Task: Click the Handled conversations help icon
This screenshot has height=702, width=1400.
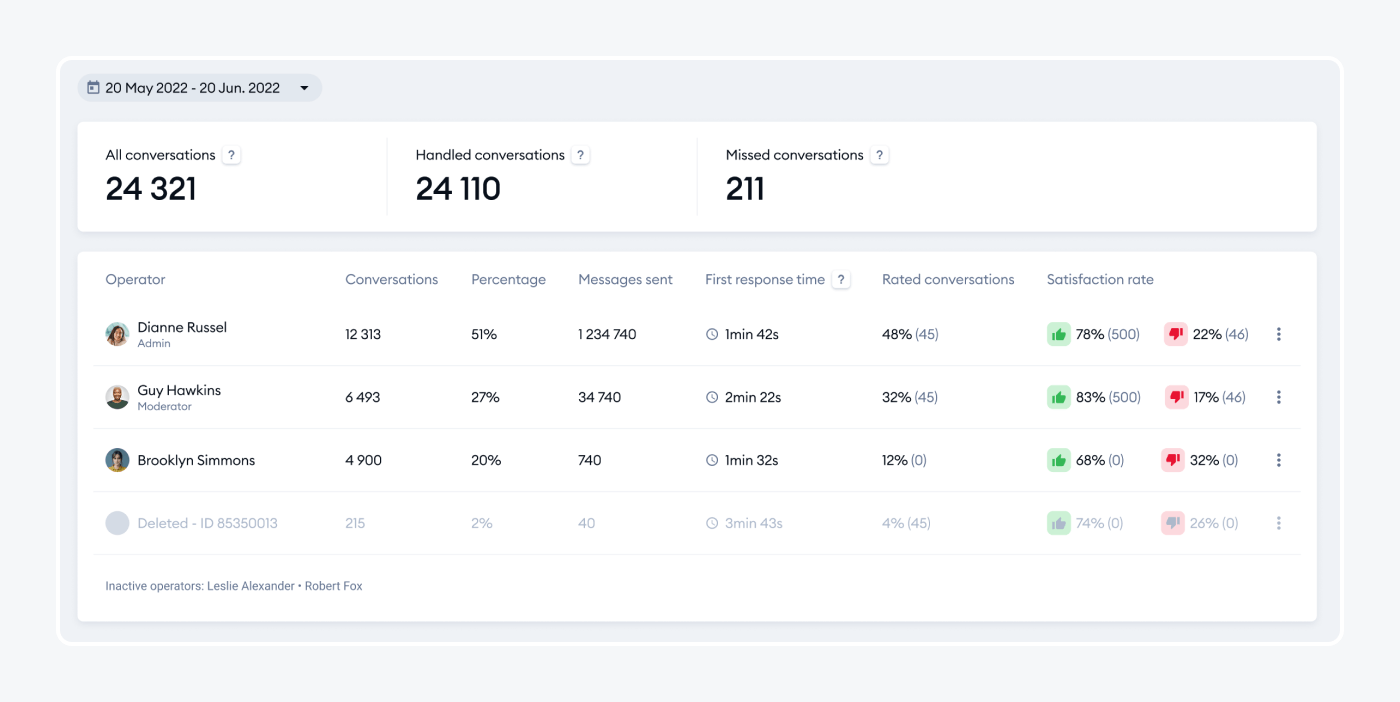Action: click(580, 154)
